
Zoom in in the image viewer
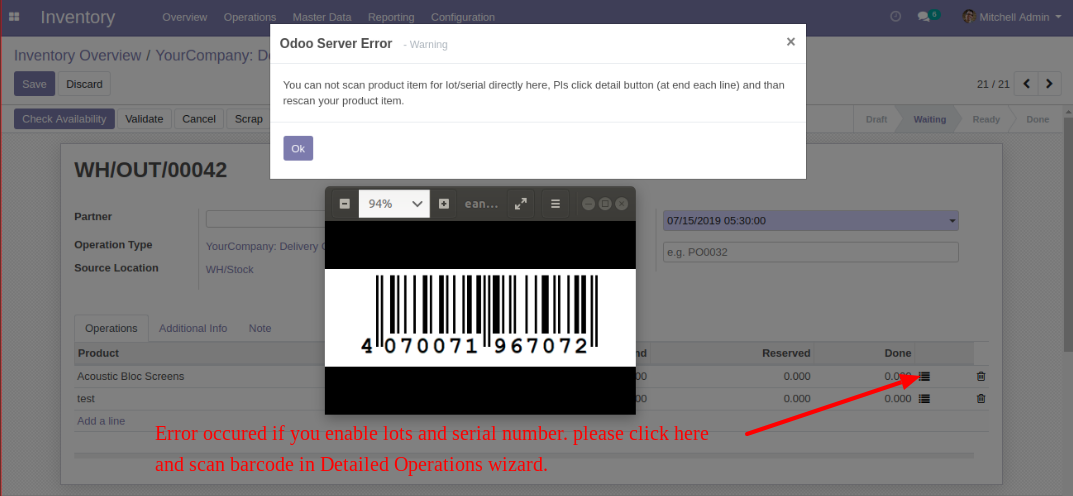point(443,204)
